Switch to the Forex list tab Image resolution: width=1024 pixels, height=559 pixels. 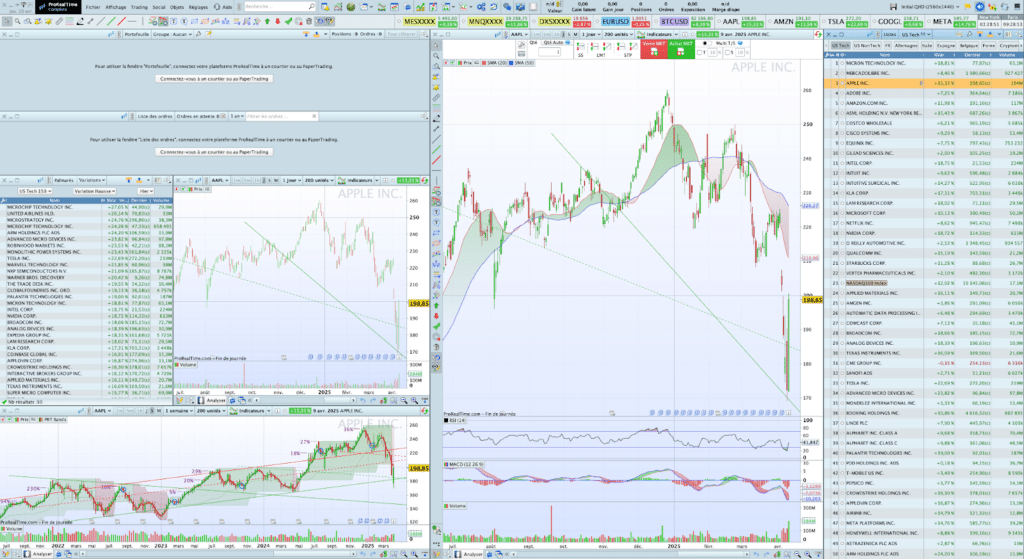pyautogui.click(x=989, y=46)
